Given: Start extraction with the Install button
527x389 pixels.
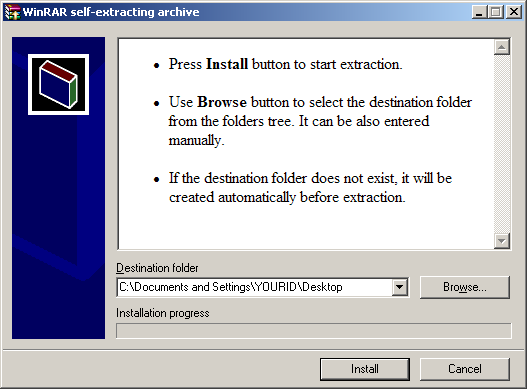Looking at the screenshot, I should [x=365, y=369].
